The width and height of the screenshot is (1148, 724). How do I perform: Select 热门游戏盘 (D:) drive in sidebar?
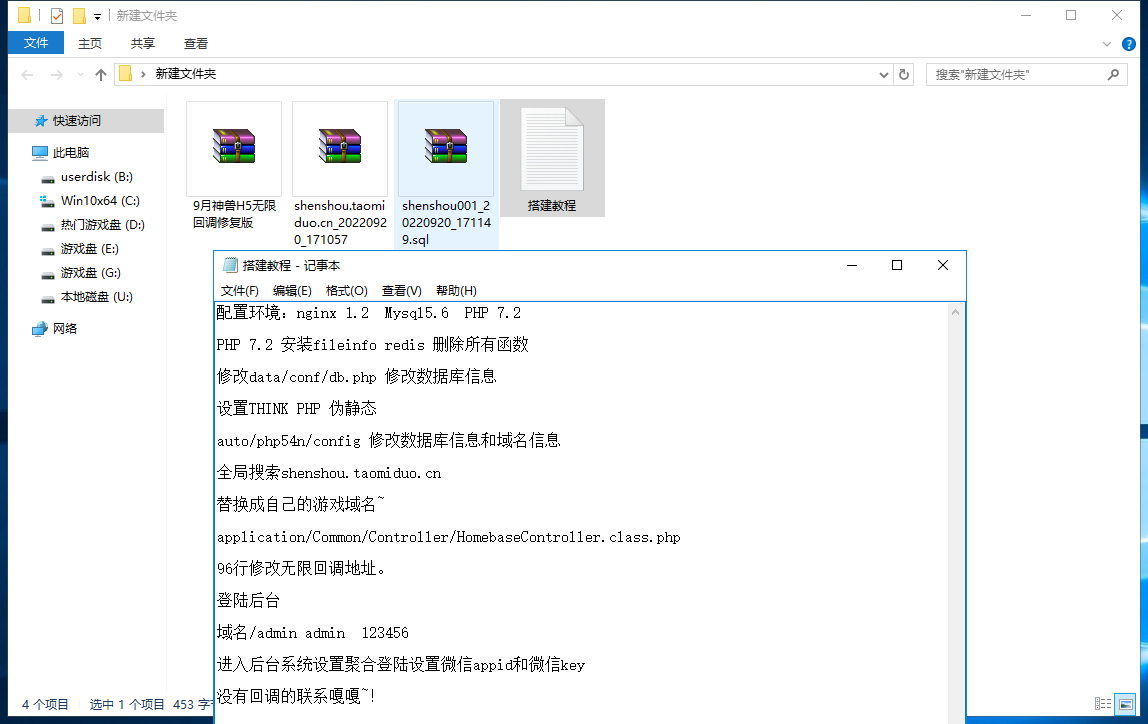click(102, 225)
